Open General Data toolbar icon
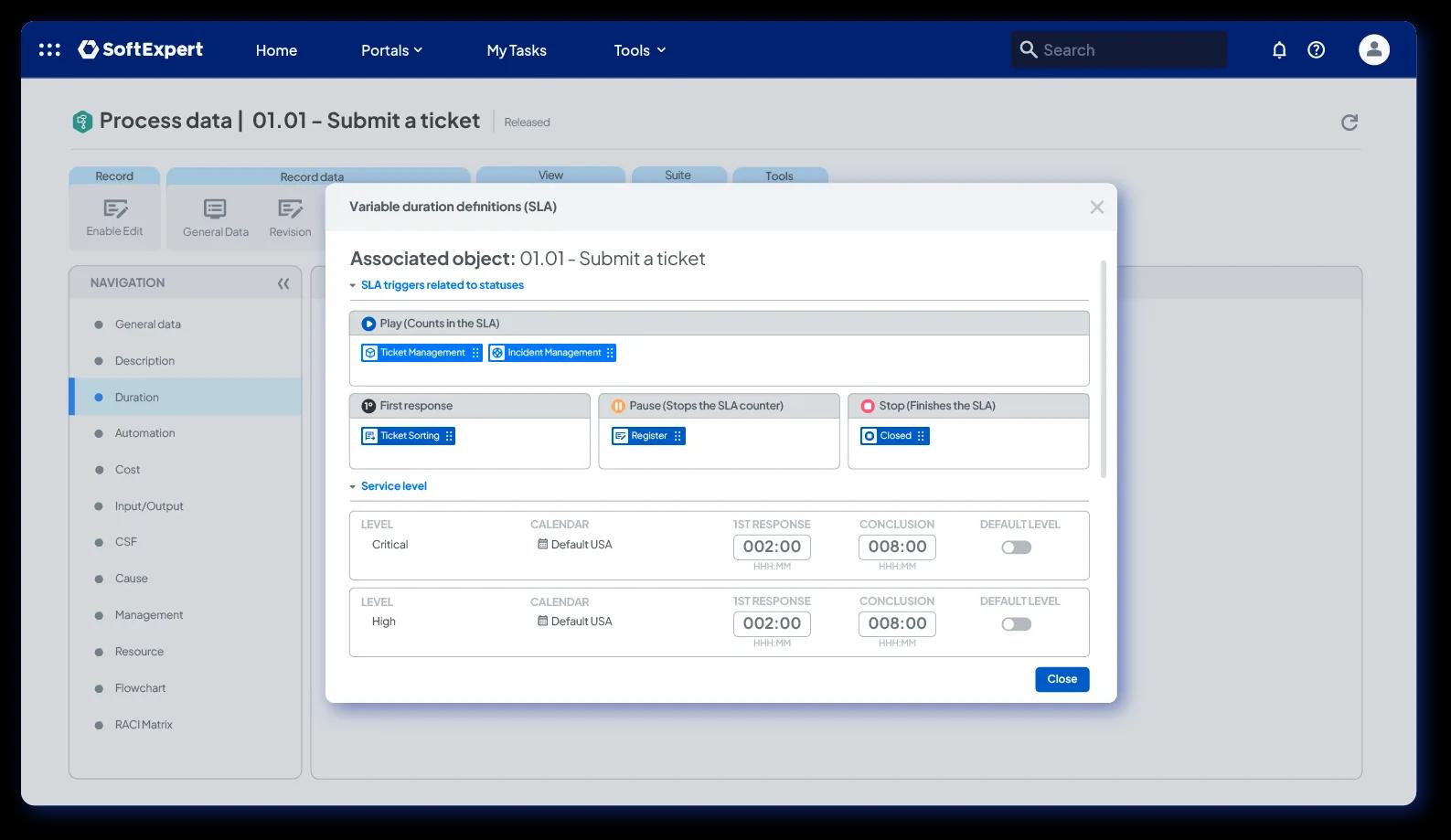Image resolution: width=1451 pixels, height=840 pixels. (x=215, y=209)
